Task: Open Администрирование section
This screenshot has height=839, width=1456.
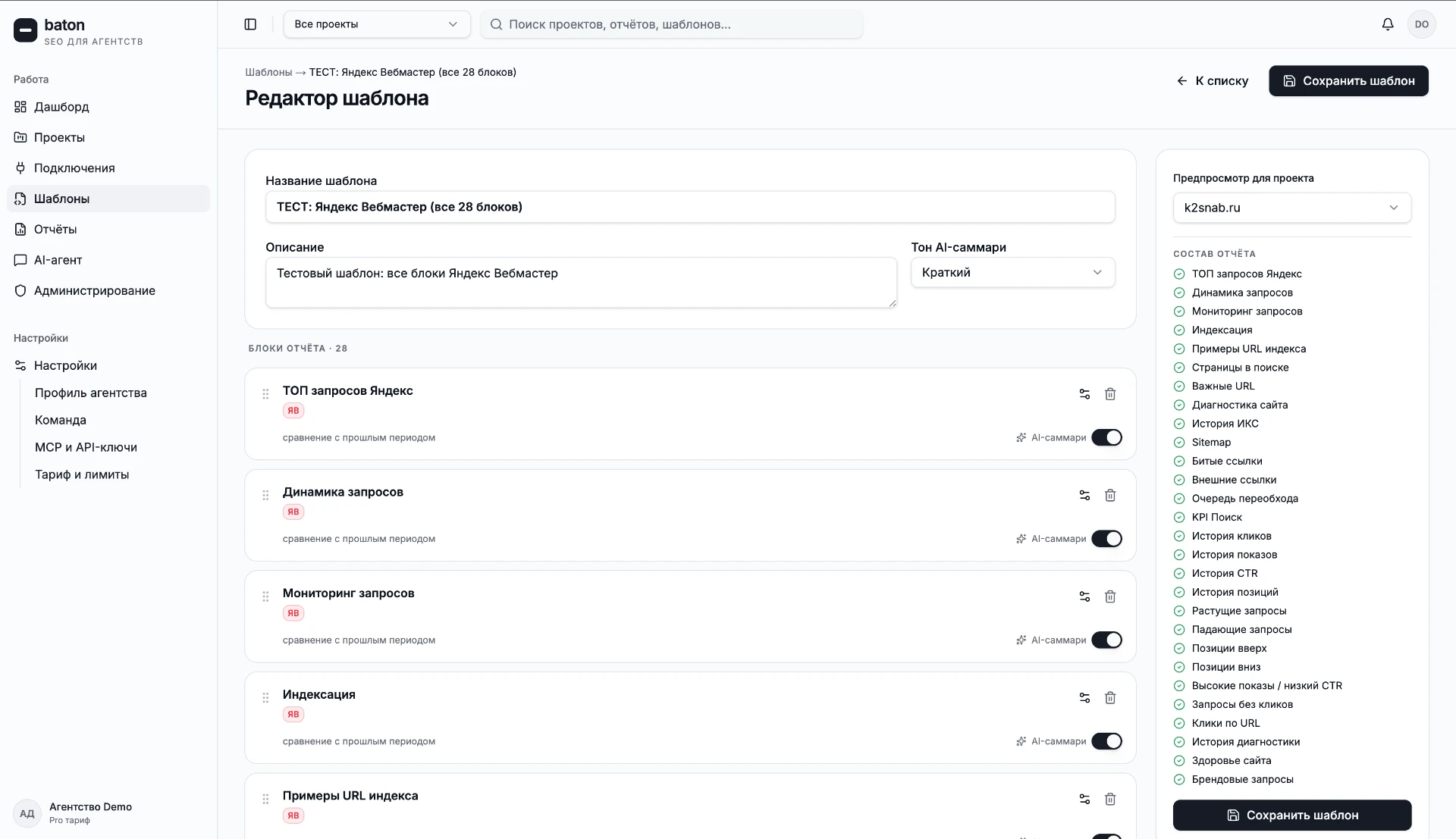Action: [108, 290]
